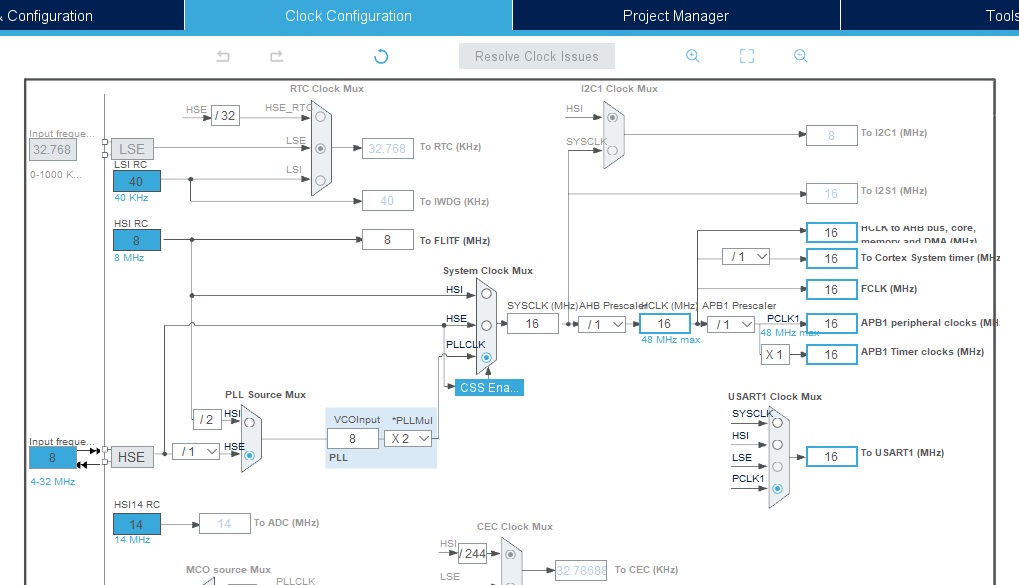1019x585 pixels.
Task: Click the undo arrow icon
Action: (223, 57)
